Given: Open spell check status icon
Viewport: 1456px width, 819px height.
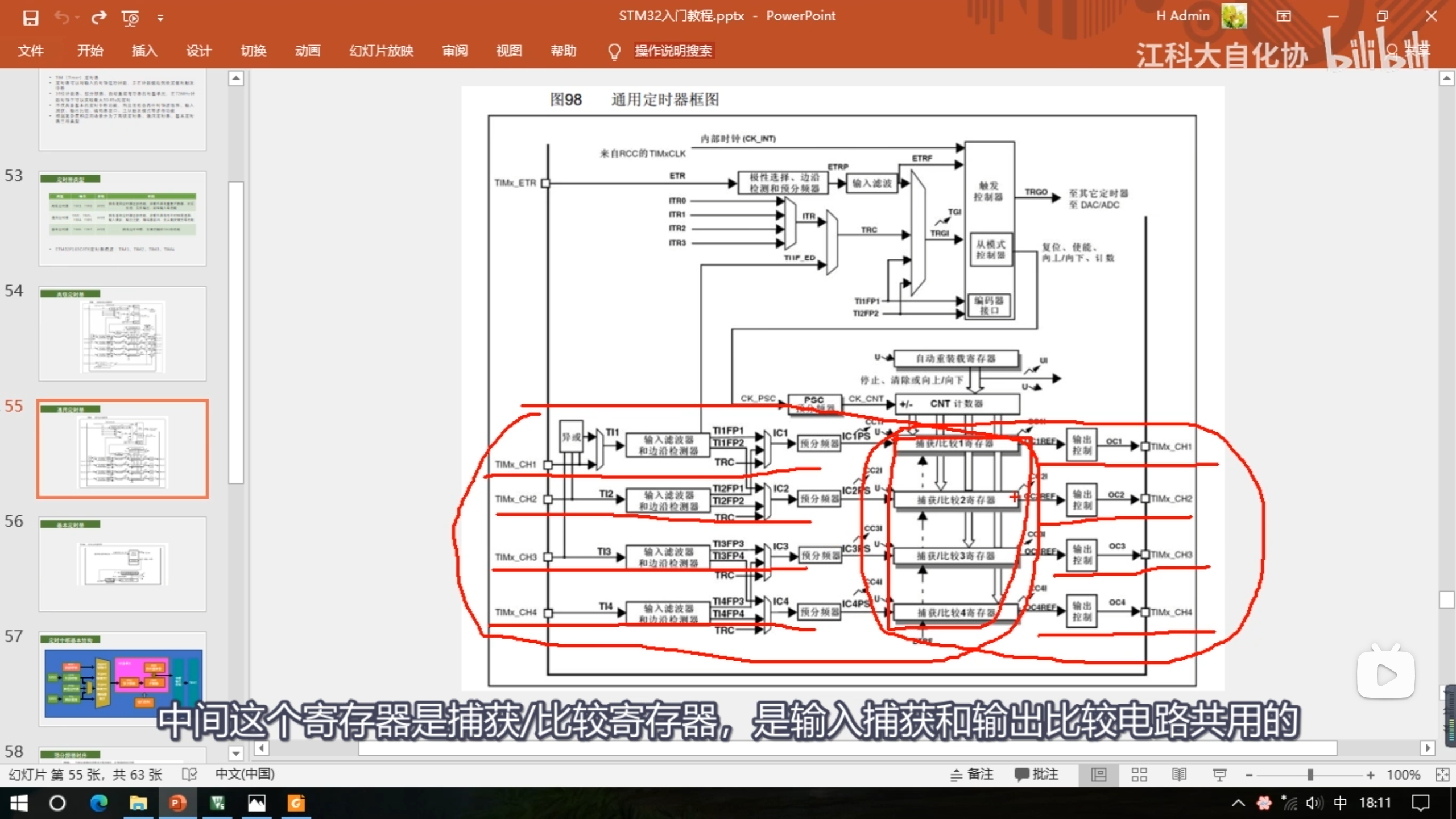Looking at the screenshot, I should tap(189, 775).
